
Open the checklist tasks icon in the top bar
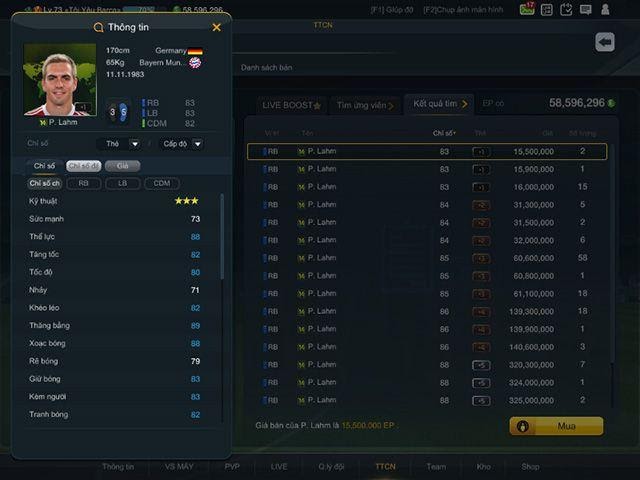(x=547, y=9)
